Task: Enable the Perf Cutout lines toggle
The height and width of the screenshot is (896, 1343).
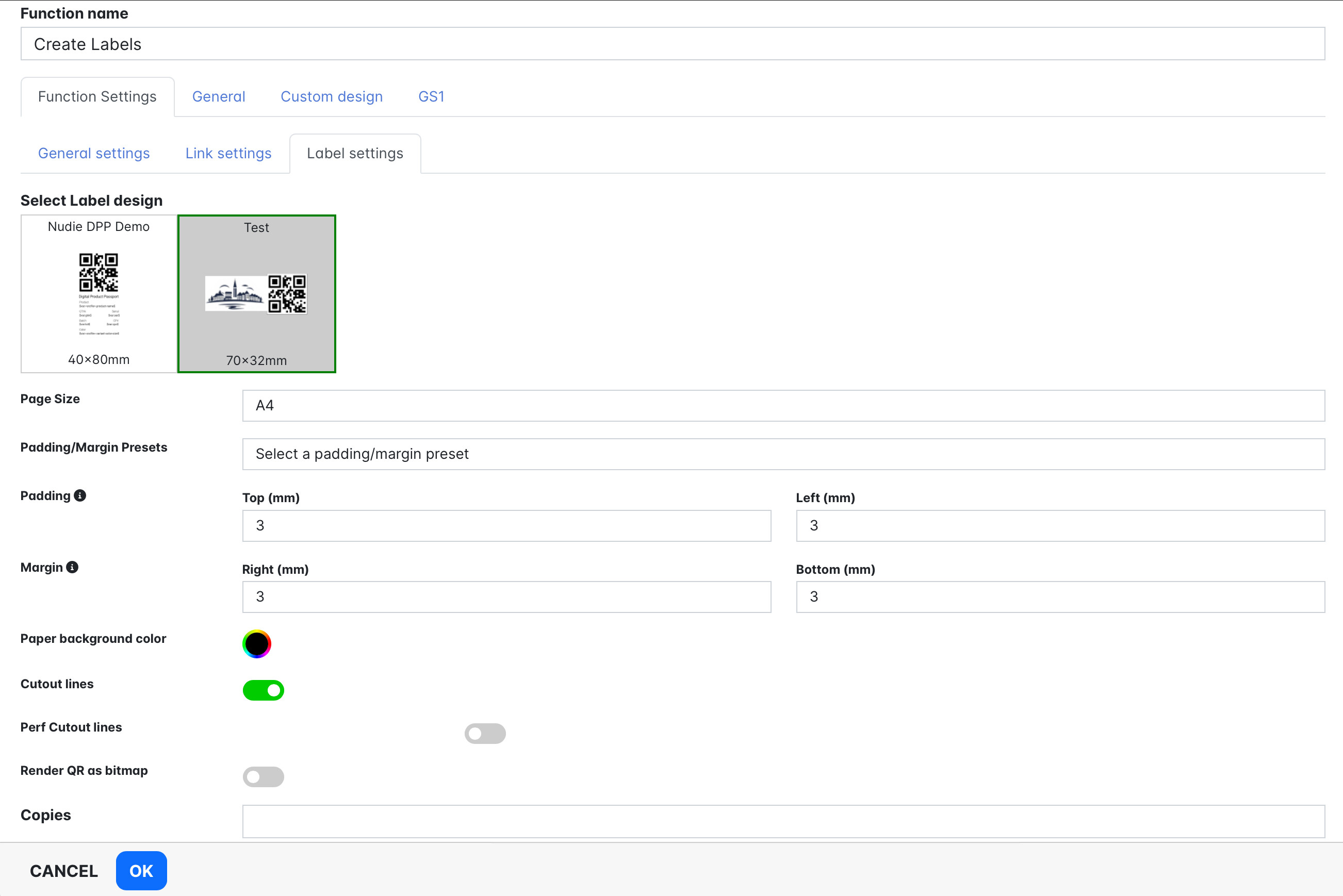Action: point(485,733)
